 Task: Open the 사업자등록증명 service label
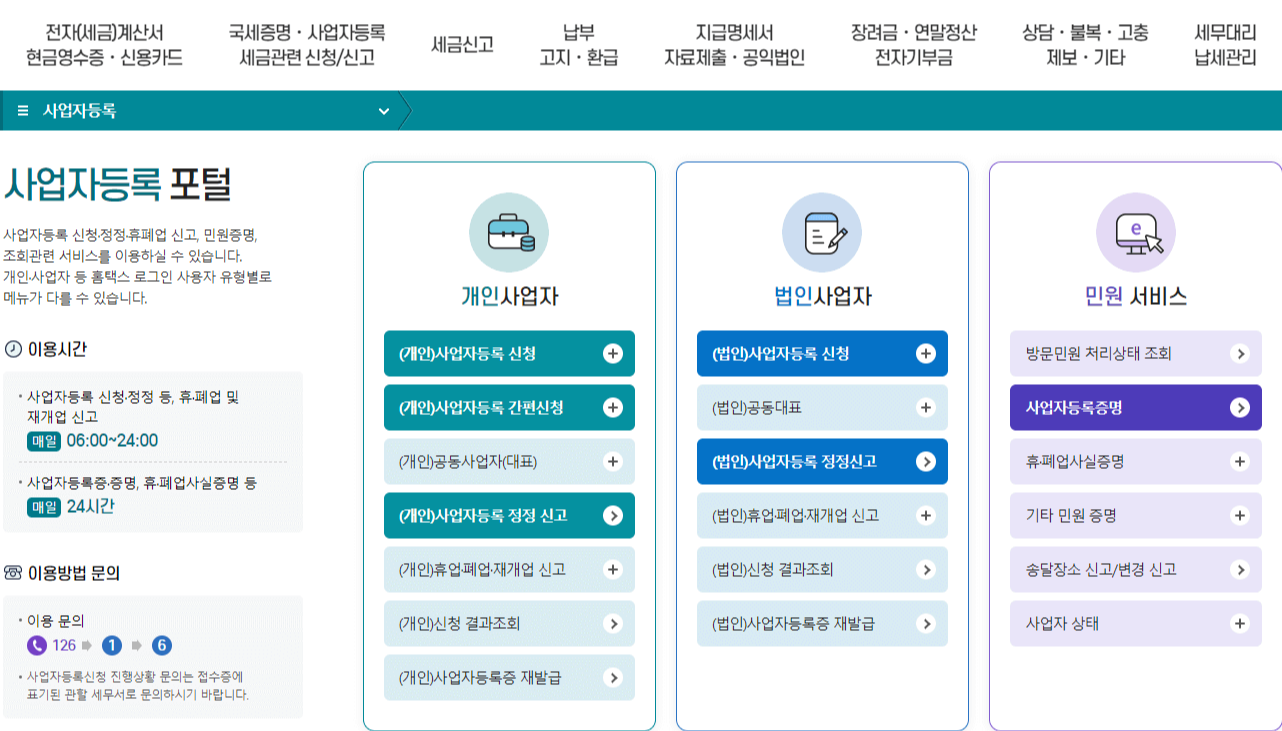tap(1074, 408)
